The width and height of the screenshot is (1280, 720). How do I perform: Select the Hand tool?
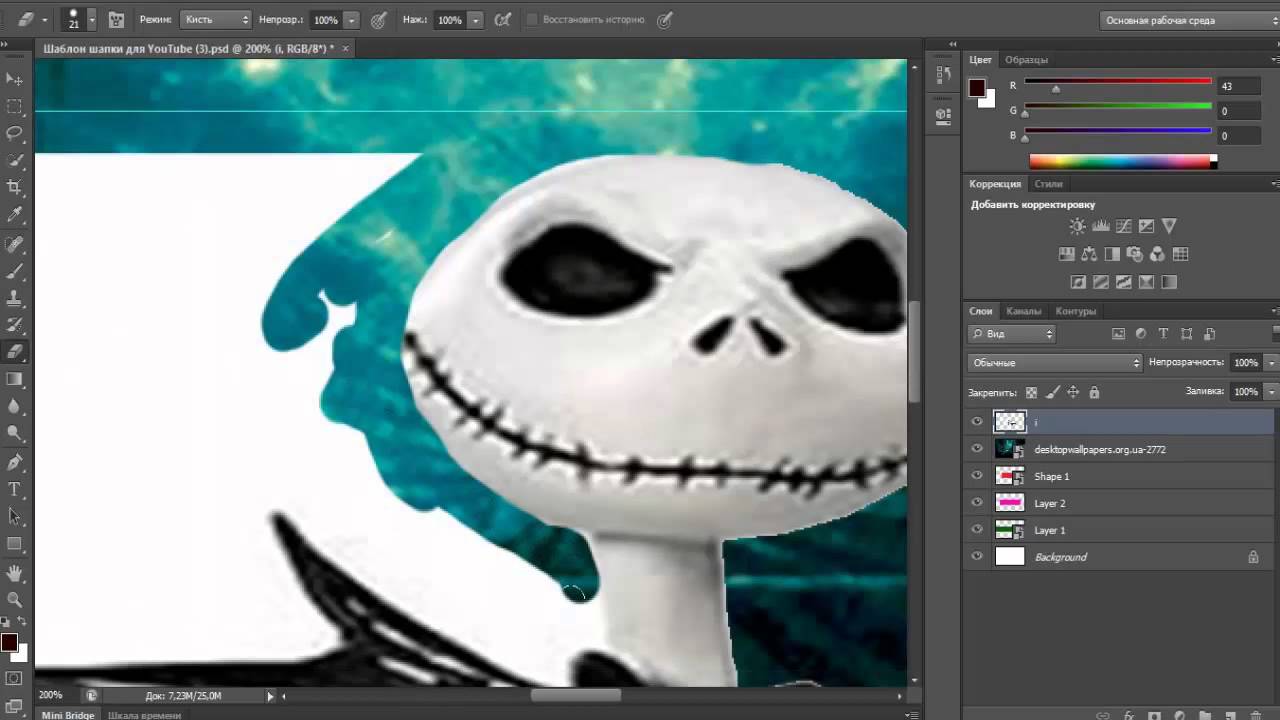pyautogui.click(x=14, y=573)
